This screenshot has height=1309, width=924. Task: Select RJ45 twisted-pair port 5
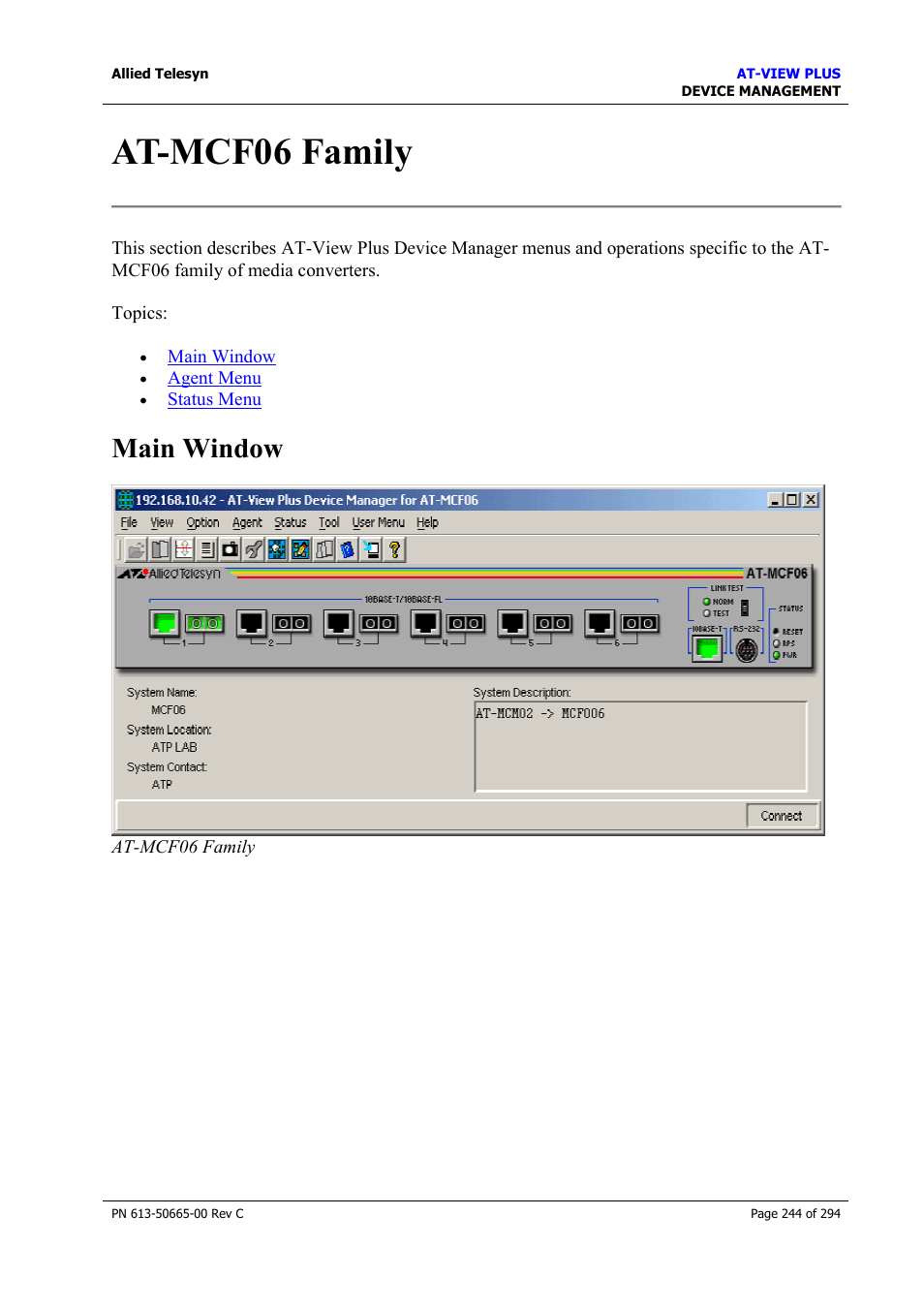click(512, 623)
